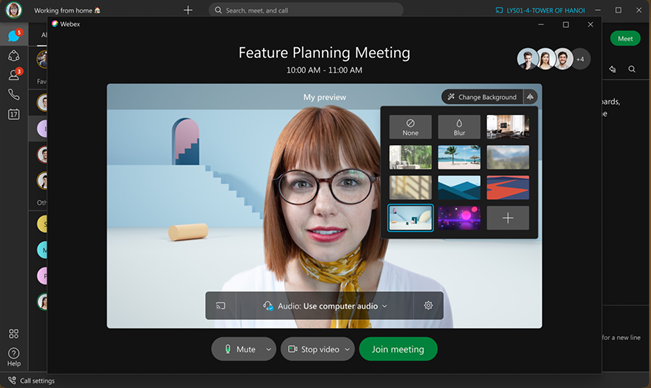The height and width of the screenshot is (388, 651).
Task: Expand the Mute options arrow
Action: coord(269,349)
